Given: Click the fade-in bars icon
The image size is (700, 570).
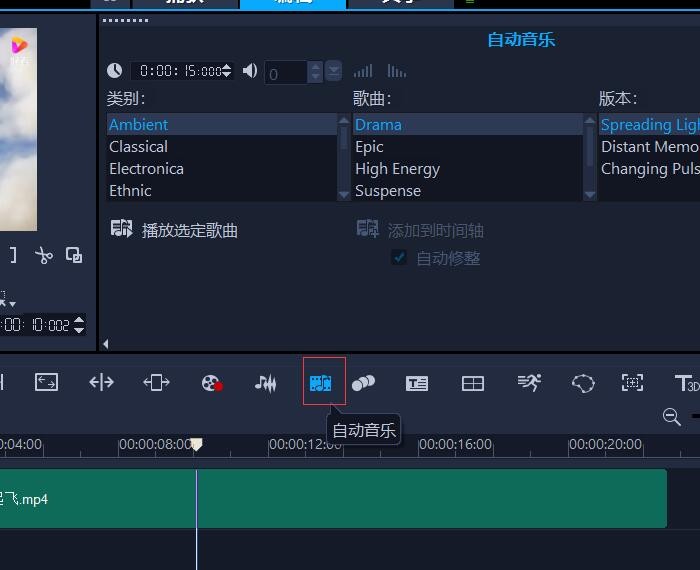Looking at the screenshot, I should [x=363, y=71].
